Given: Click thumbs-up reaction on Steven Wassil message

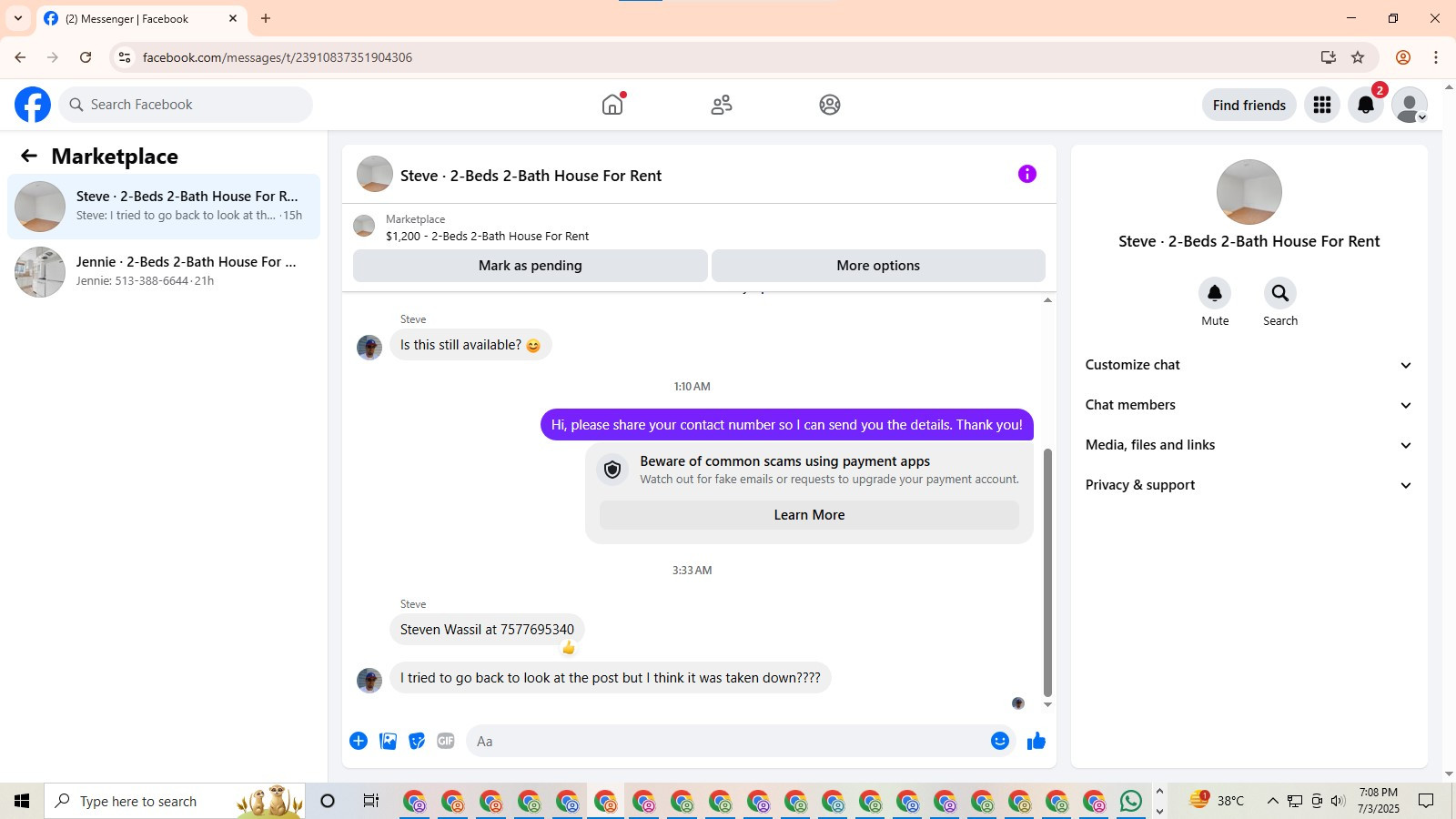Looking at the screenshot, I should coord(569,648).
